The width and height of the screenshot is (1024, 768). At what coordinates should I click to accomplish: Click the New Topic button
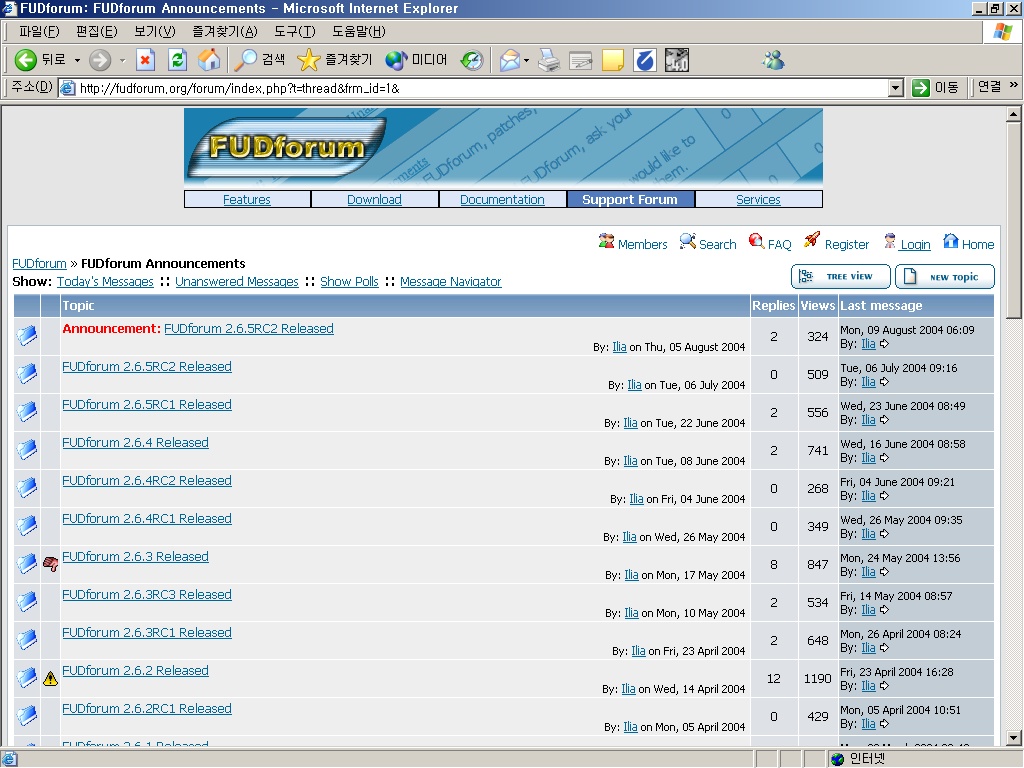pos(945,276)
